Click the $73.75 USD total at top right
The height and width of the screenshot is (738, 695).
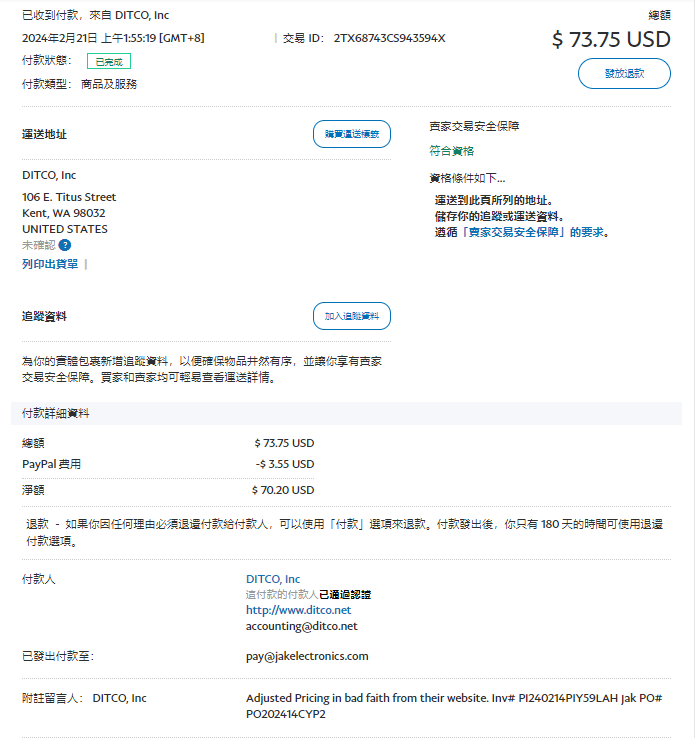(x=610, y=39)
